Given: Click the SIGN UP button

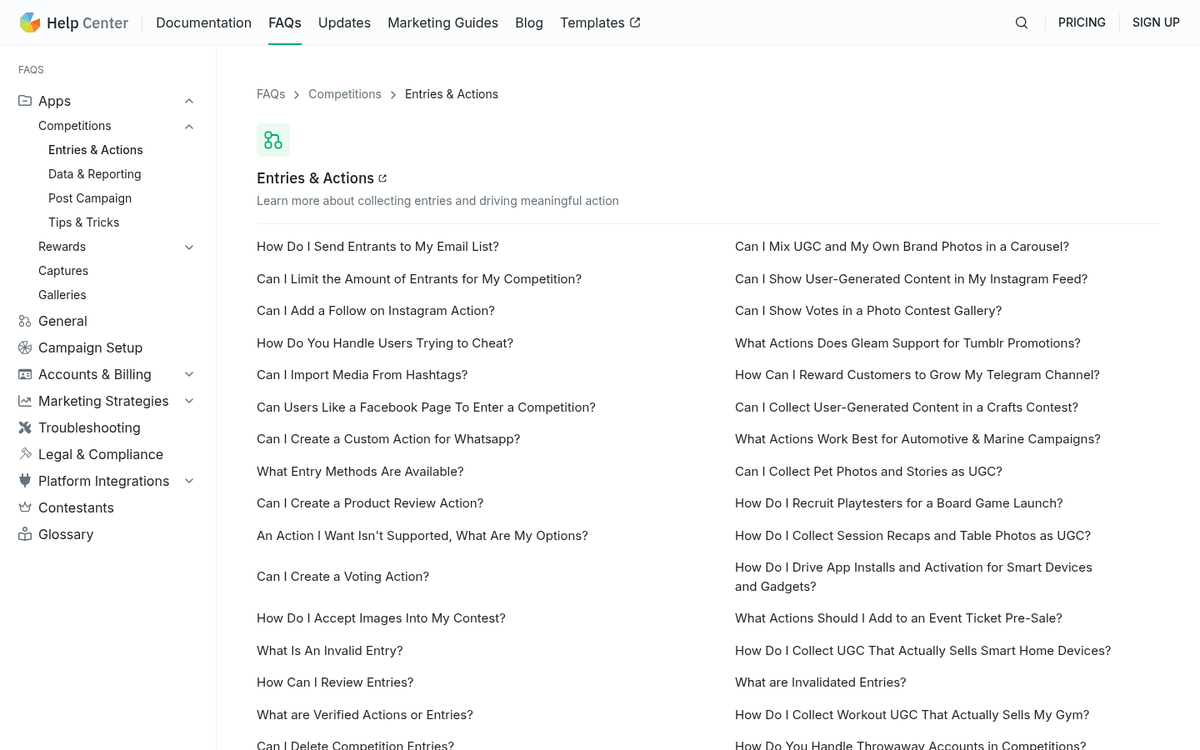Looking at the screenshot, I should [1155, 23].
